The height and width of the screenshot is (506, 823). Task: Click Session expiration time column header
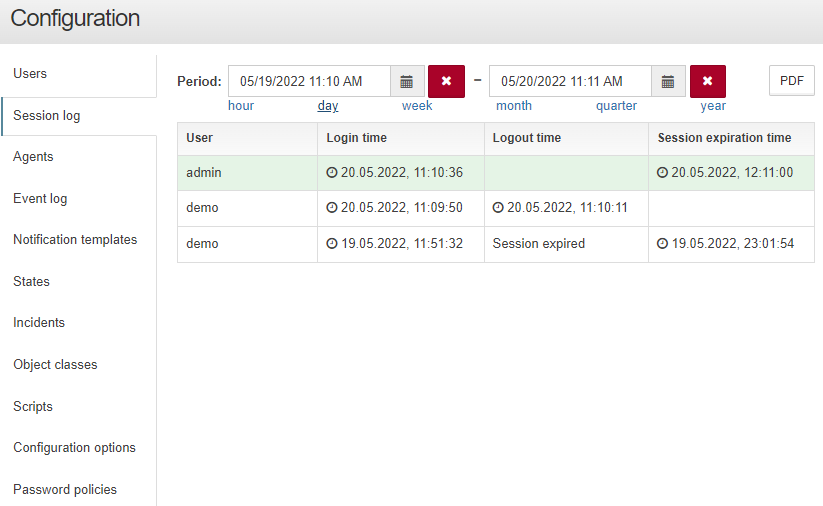point(732,138)
